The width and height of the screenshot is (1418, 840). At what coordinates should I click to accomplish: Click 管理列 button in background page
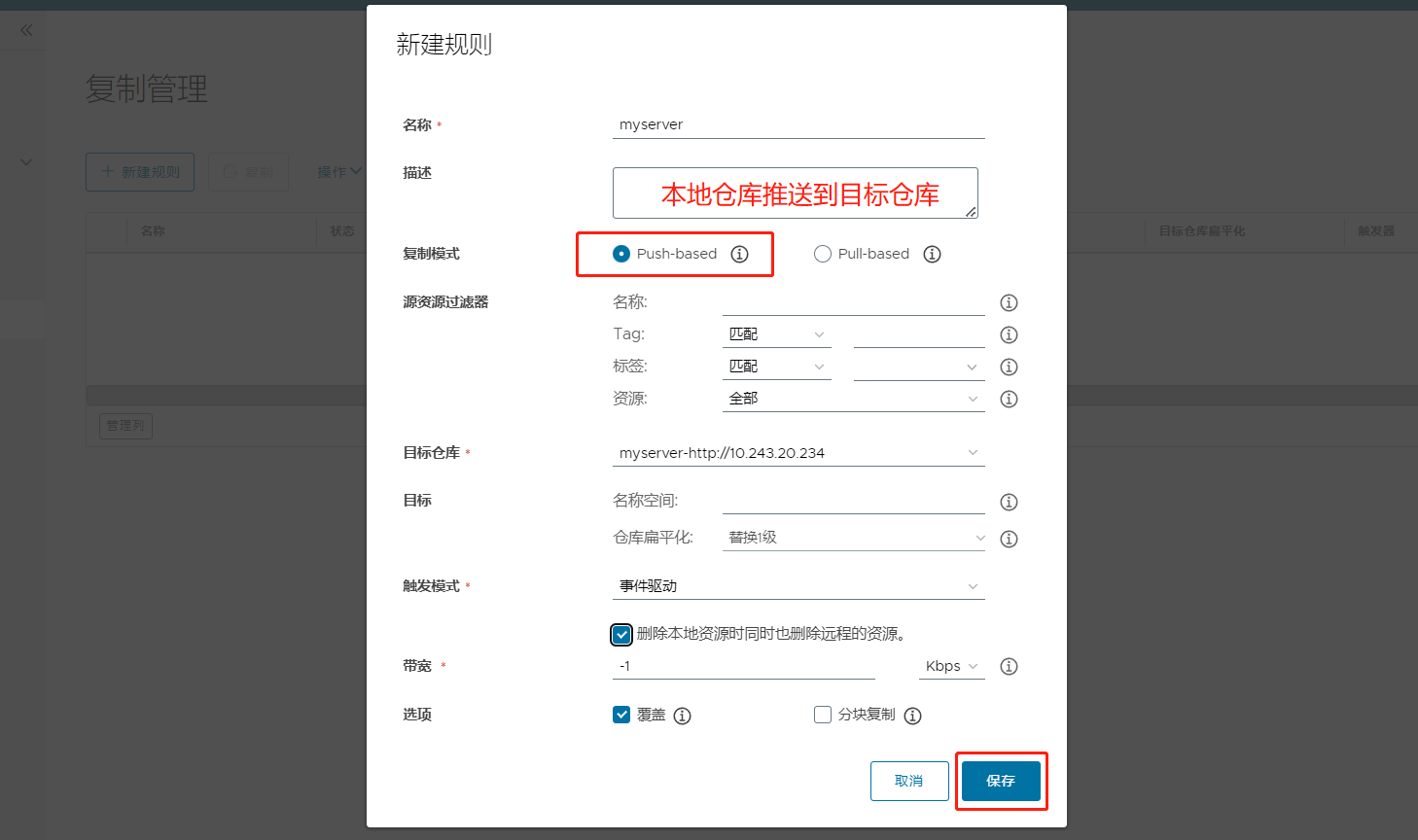(125, 426)
